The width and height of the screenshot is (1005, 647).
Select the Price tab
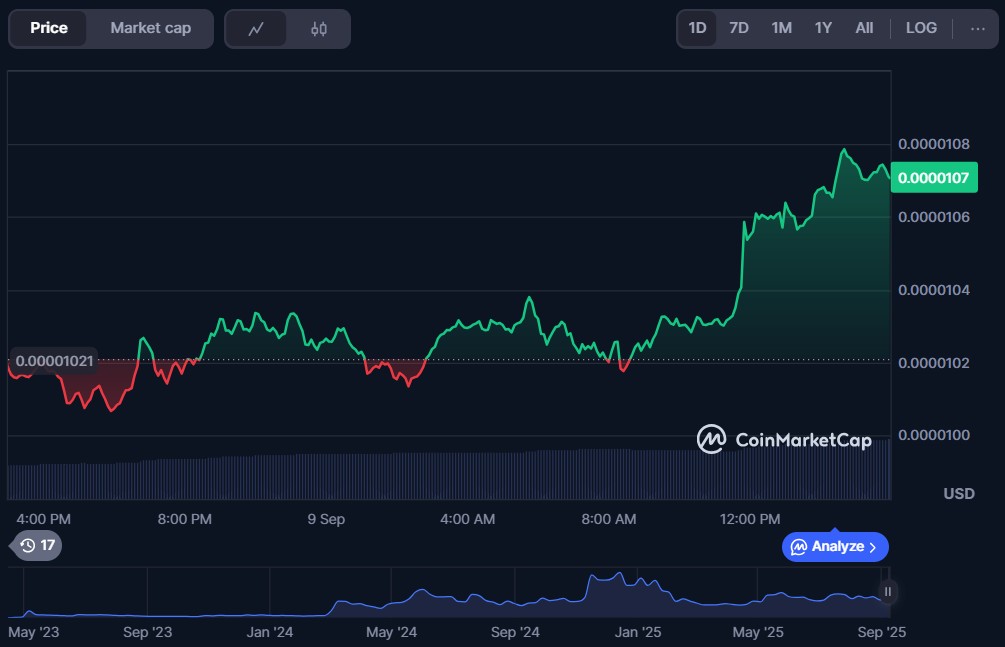(49, 28)
